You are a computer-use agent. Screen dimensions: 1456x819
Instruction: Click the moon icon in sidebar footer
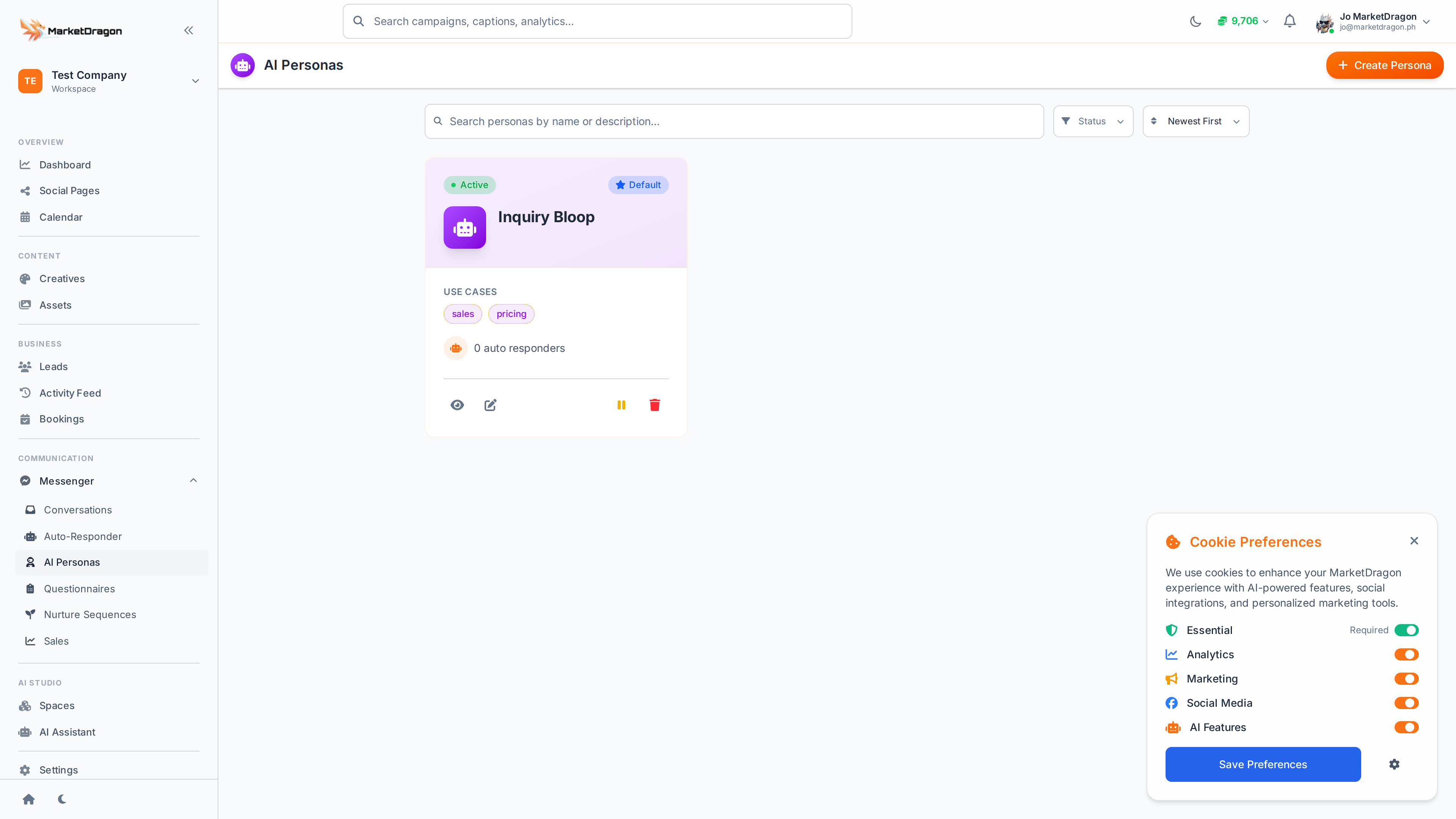pos(62,799)
